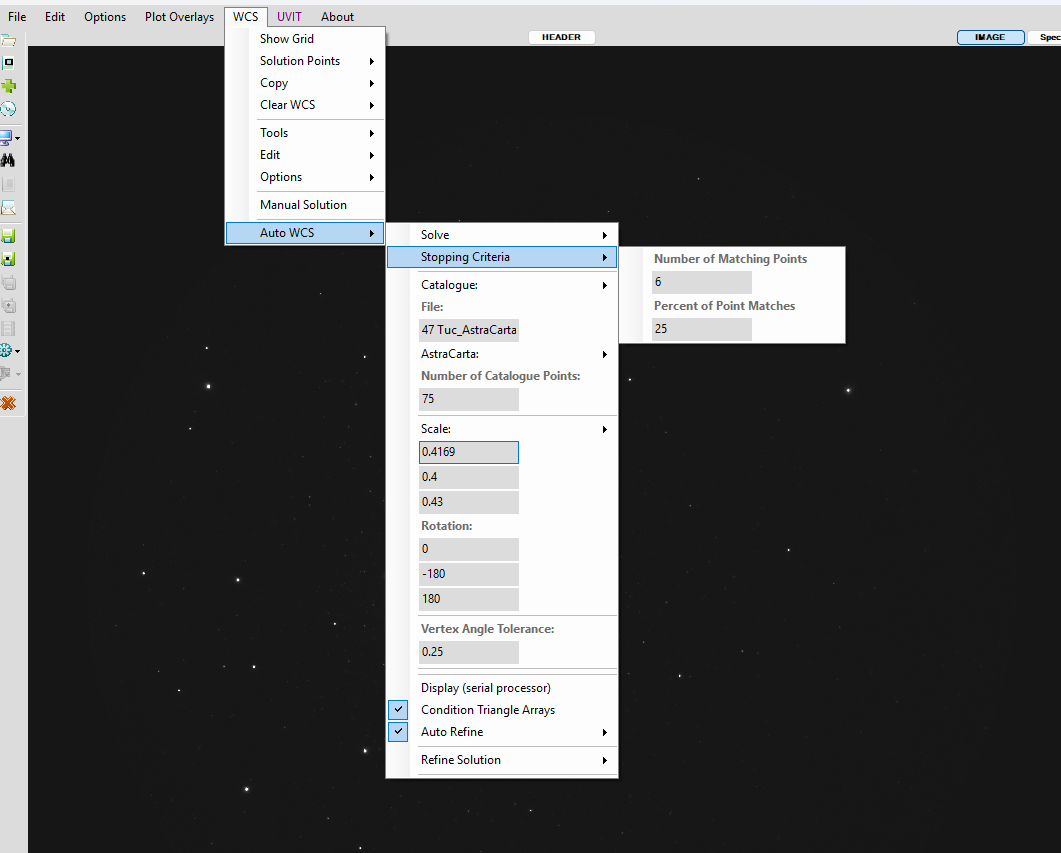Click the open folder icon in sidebar
Viewport: 1061px width, 853px height.
[8, 41]
